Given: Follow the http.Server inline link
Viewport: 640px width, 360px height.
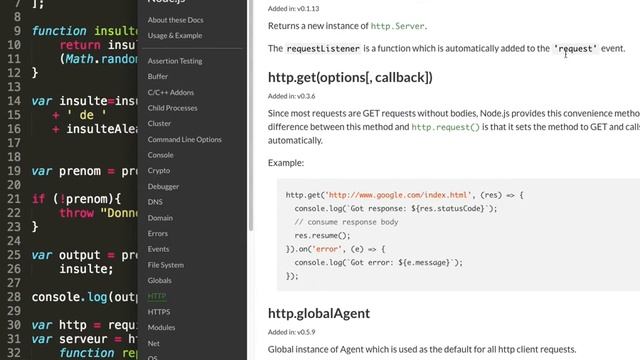Looking at the screenshot, I should (x=397, y=26).
